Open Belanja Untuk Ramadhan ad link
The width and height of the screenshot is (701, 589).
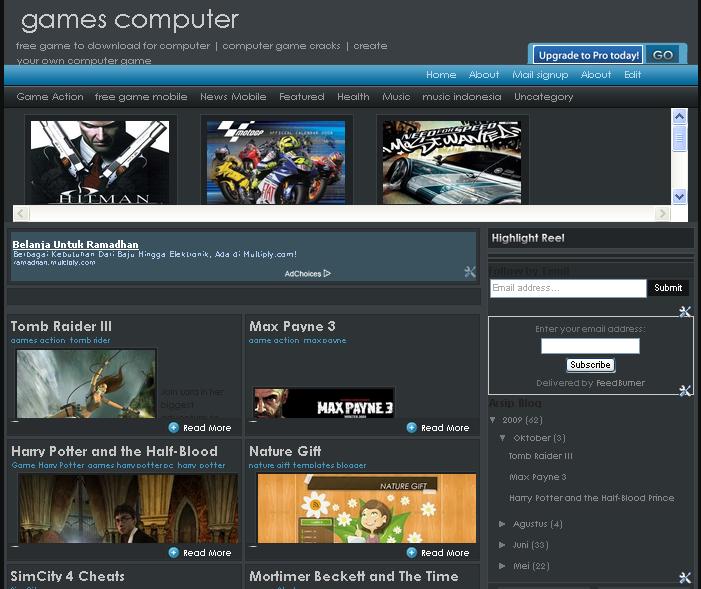pyautogui.click(x=75, y=244)
